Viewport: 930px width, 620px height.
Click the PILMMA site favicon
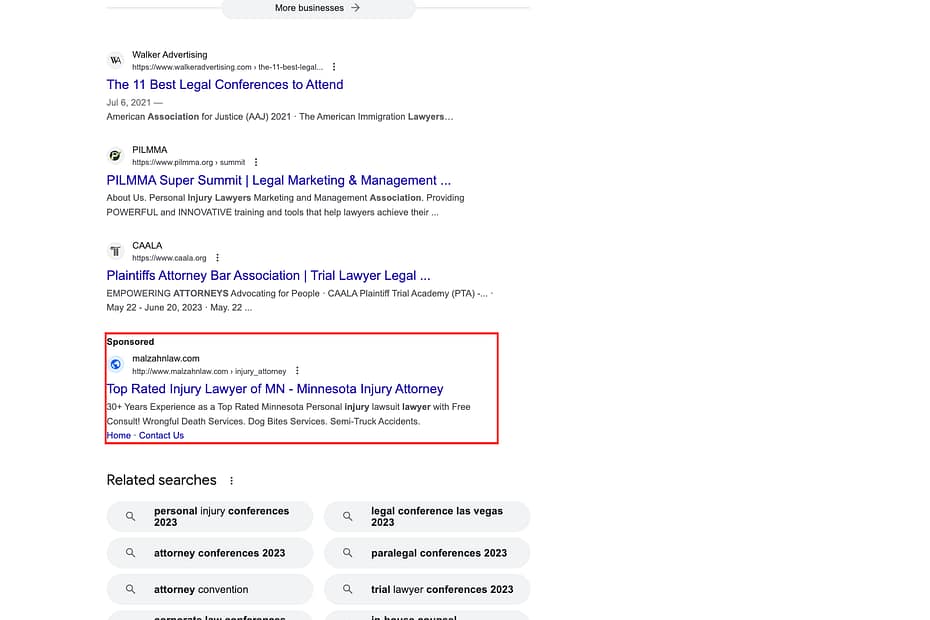tap(116, 155)
